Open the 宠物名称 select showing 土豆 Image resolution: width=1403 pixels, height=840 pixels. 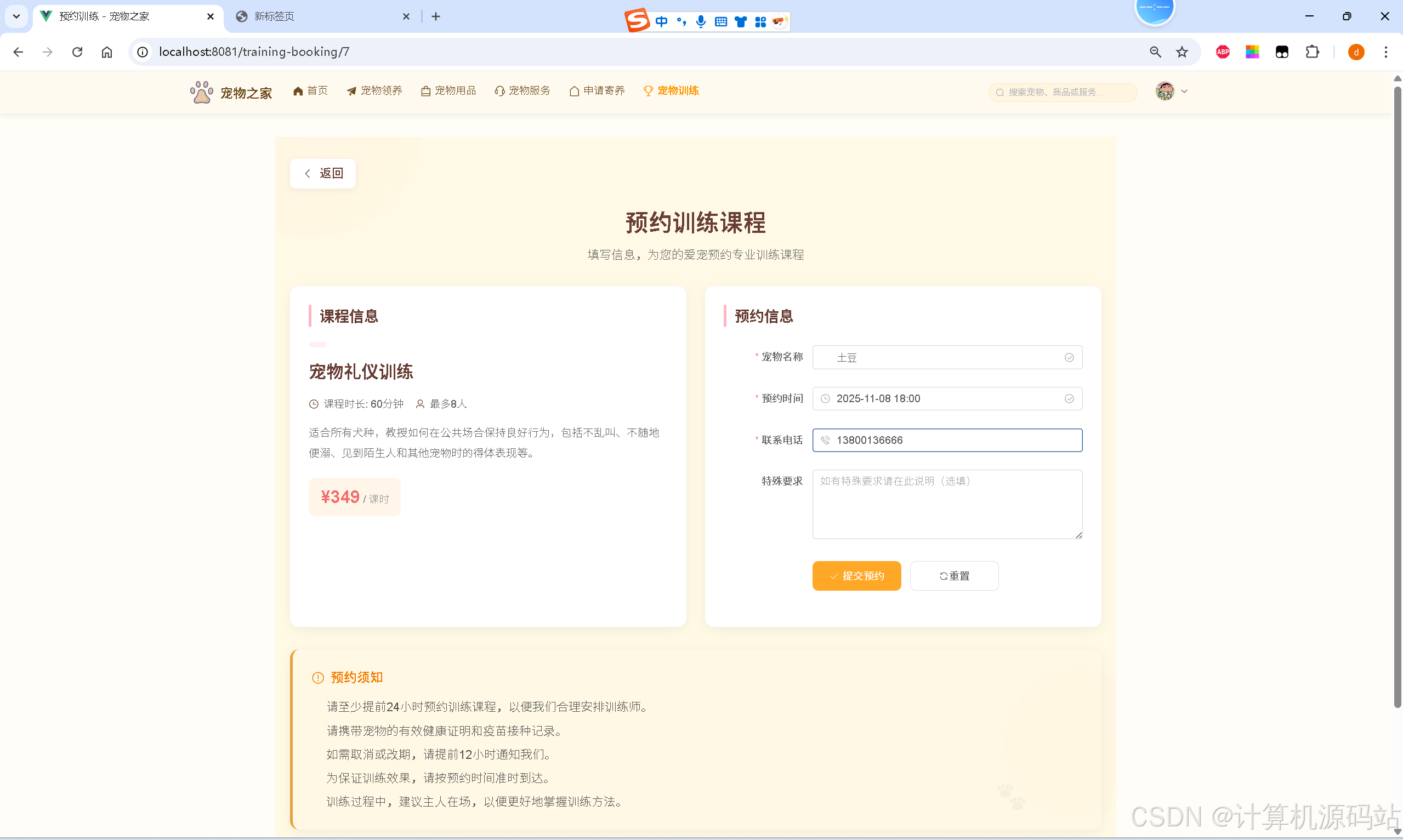point(947,357)
